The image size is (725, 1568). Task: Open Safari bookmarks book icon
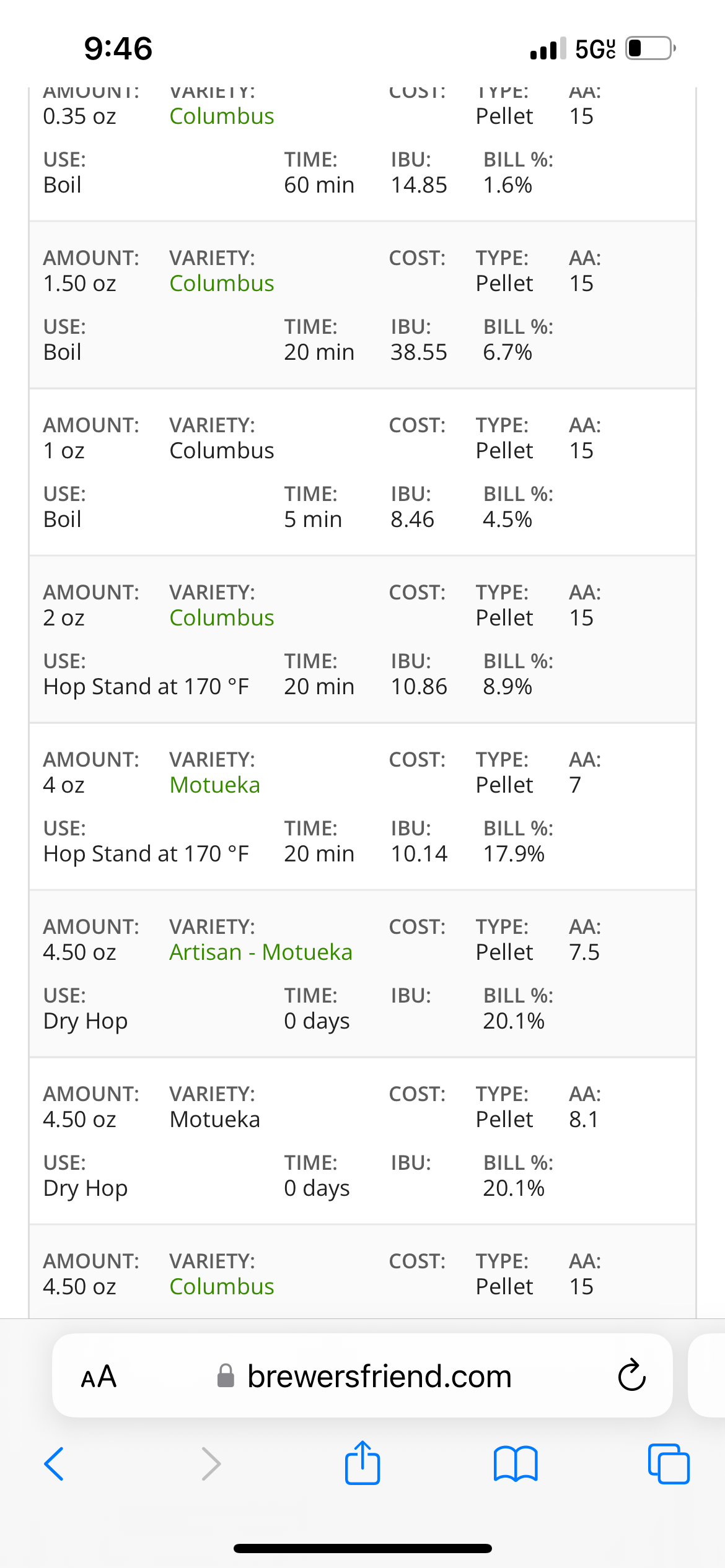click(516, 1464)
